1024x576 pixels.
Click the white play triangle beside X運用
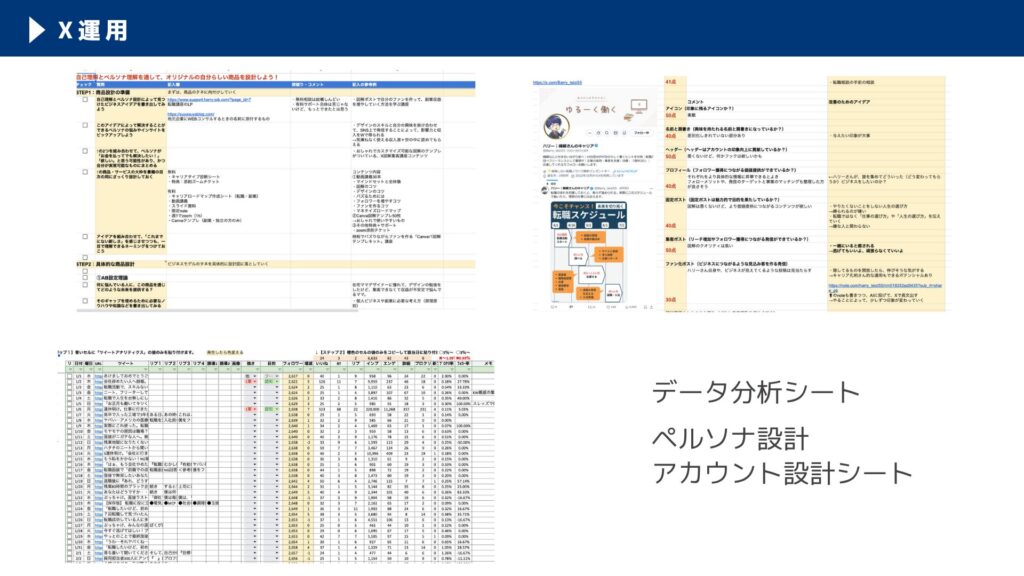coord(37,30)
